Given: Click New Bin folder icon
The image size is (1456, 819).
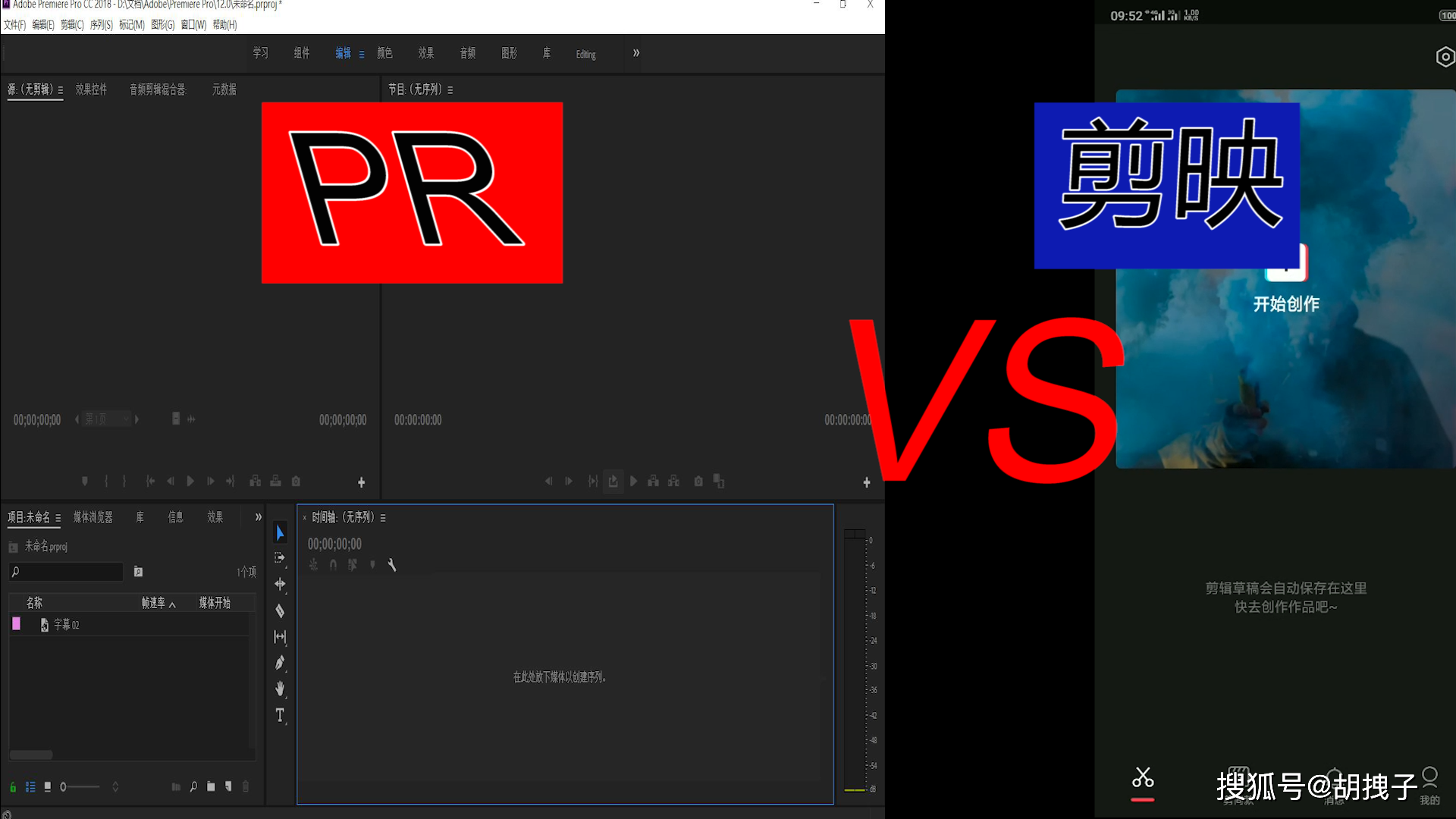Looking at the screenshot, I should pyautogui.click(x=211, y=787).
